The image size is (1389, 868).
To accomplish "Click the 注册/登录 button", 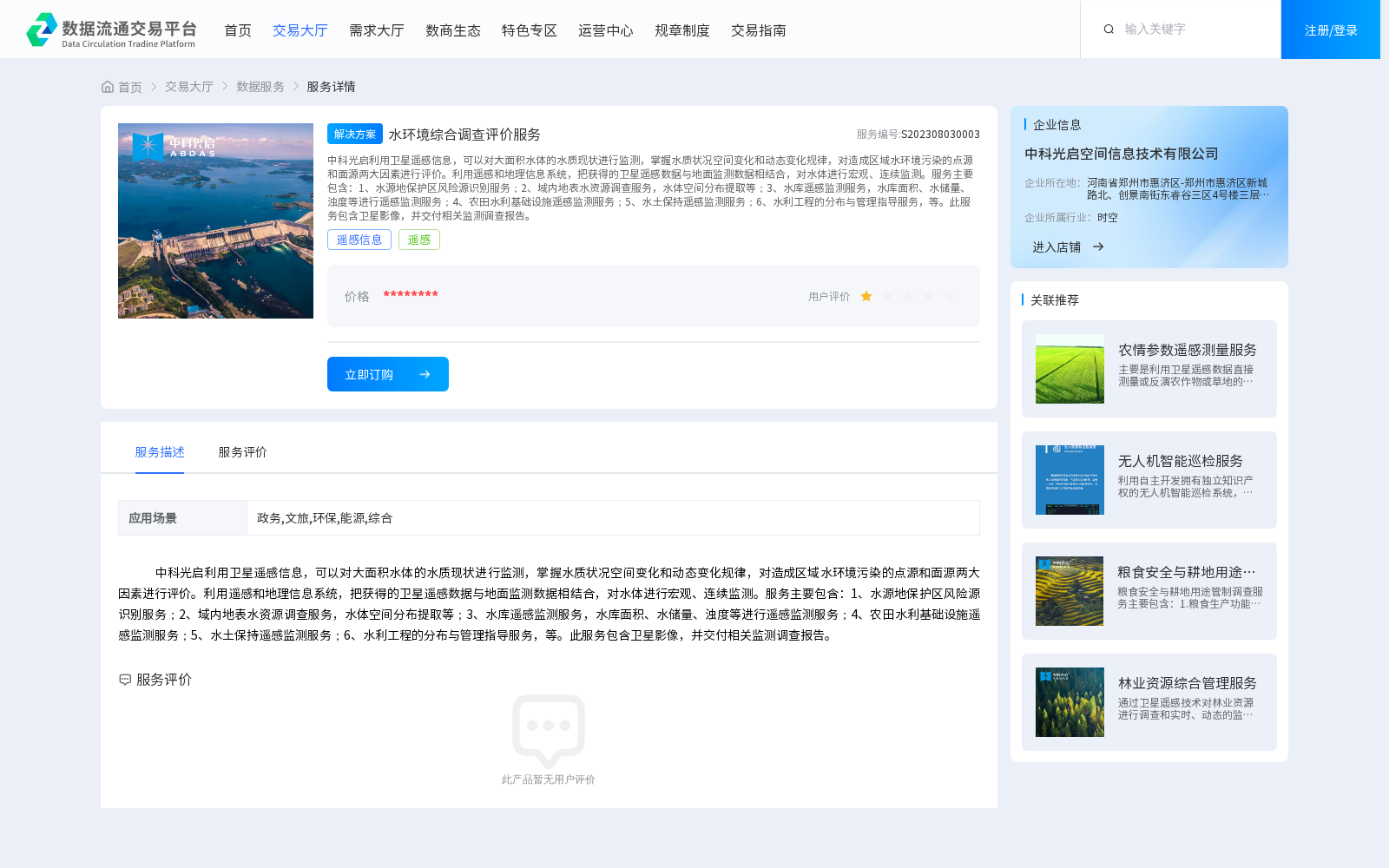I will point(1331,30).
